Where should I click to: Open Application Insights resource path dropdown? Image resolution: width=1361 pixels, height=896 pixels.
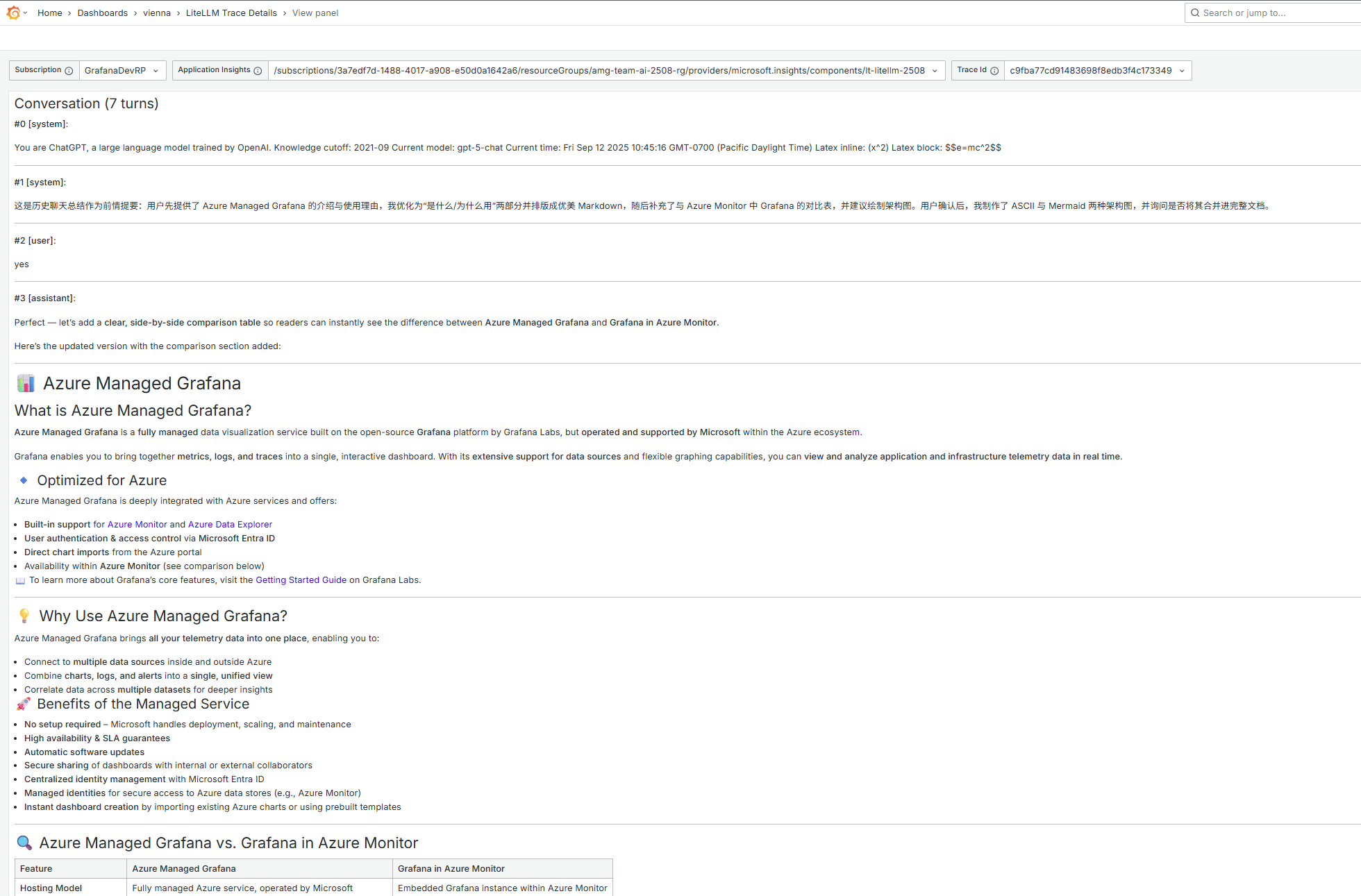[606, 71]
